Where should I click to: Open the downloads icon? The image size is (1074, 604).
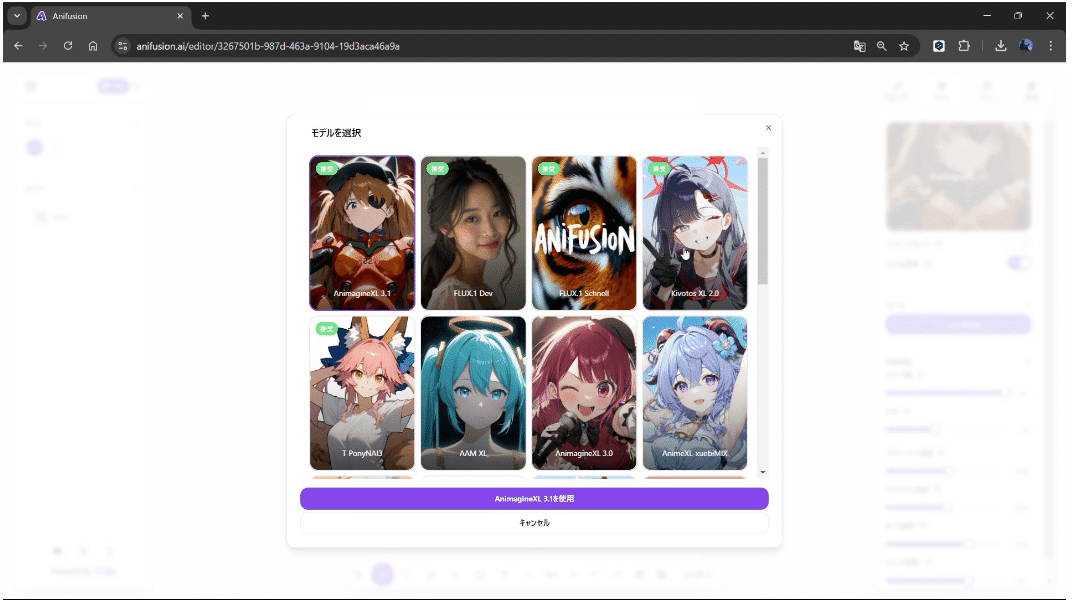click(x=1001, y=46)
